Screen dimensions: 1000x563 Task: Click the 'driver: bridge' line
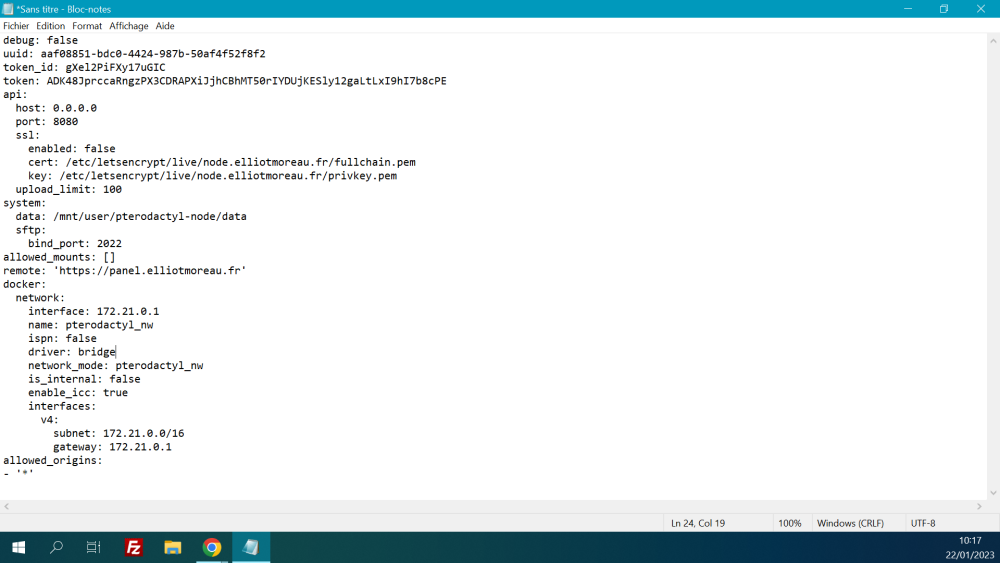tap(71, 352)
